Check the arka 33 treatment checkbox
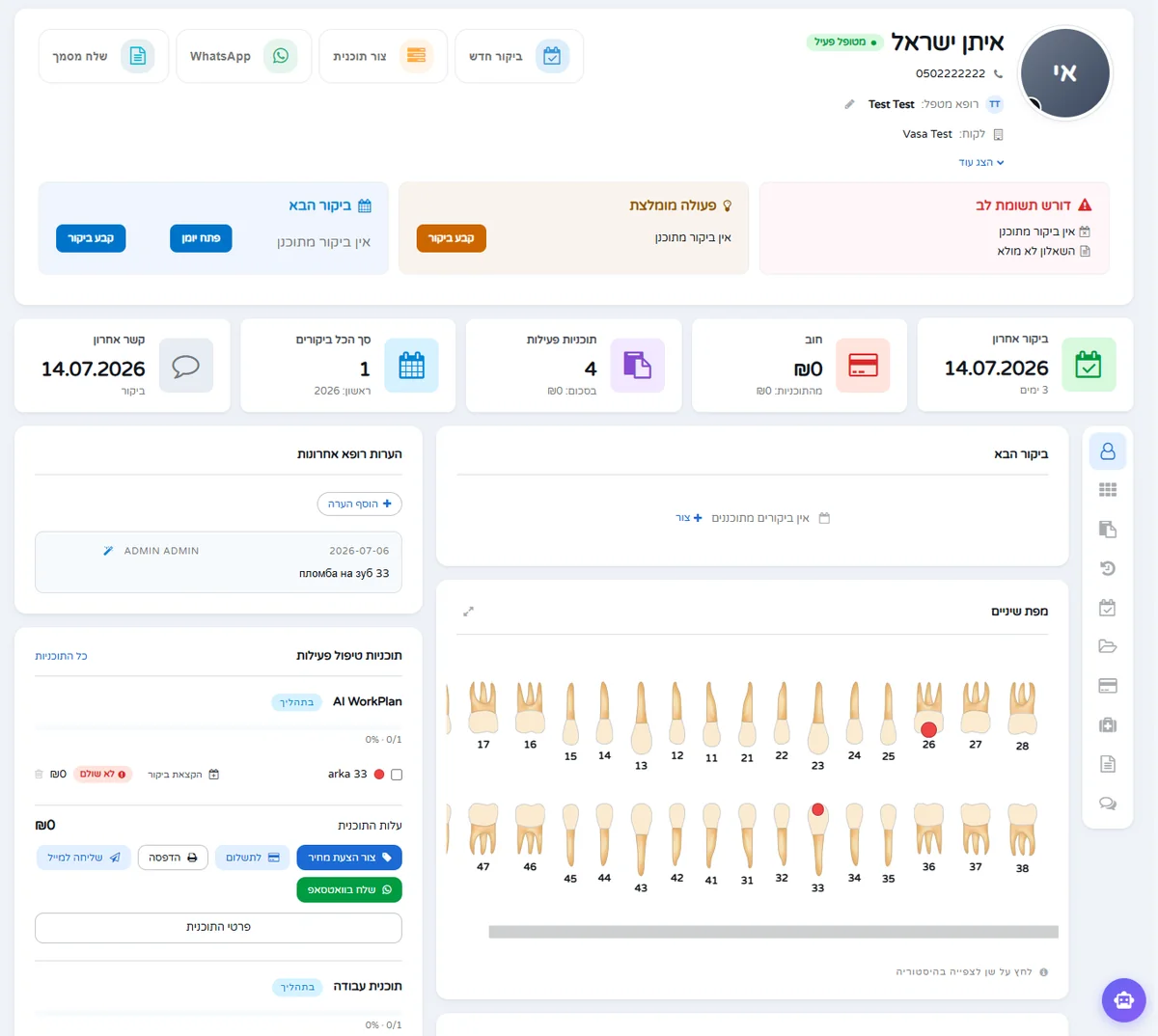Viewport: 1158px width, 1036px height. (397, 775)
